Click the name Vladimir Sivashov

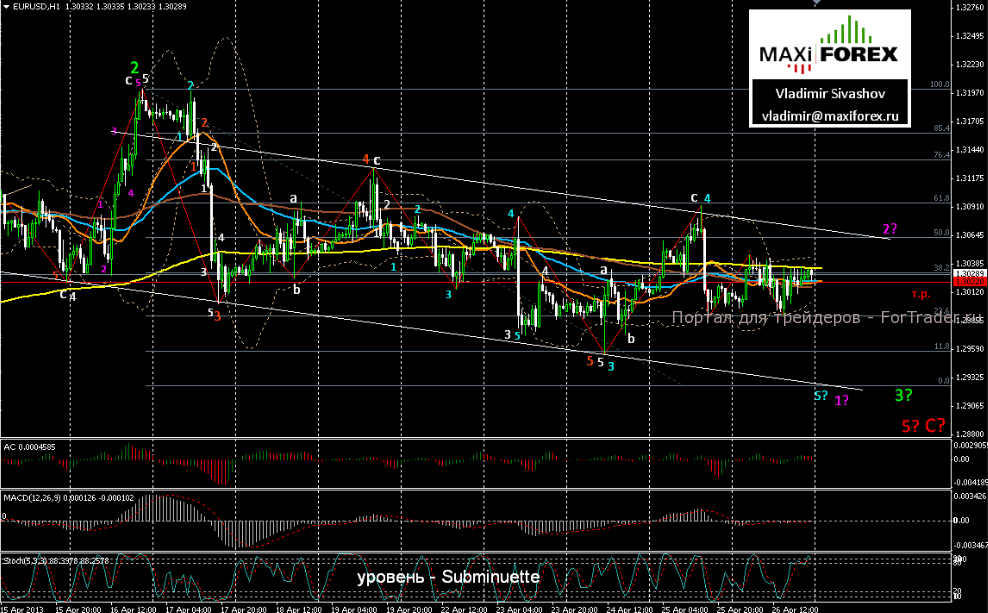[829, 94]
